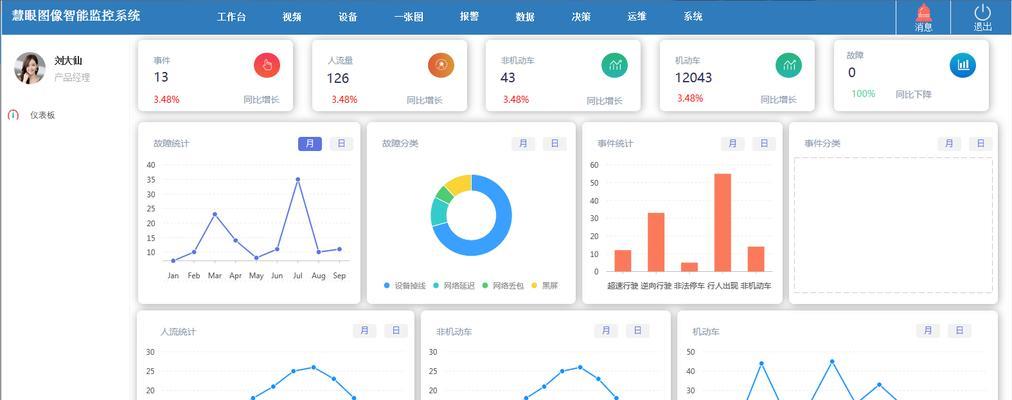Open the 消息 alarm bell icon

pos(924,12)
